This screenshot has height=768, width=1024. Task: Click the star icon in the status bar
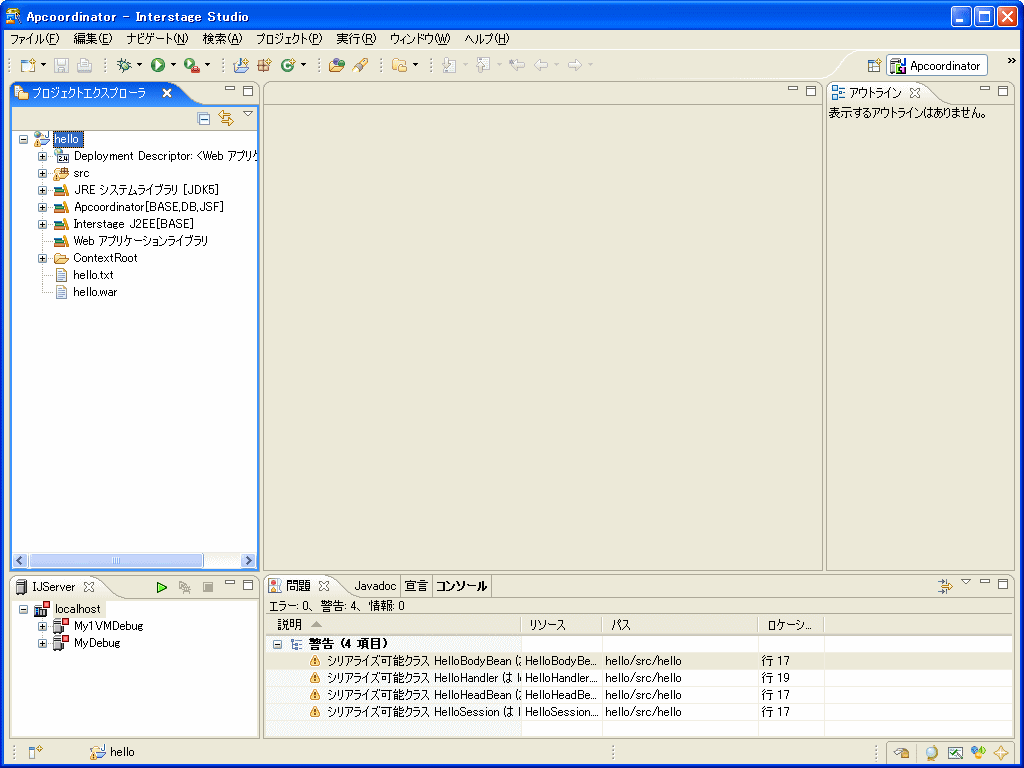1000,752
